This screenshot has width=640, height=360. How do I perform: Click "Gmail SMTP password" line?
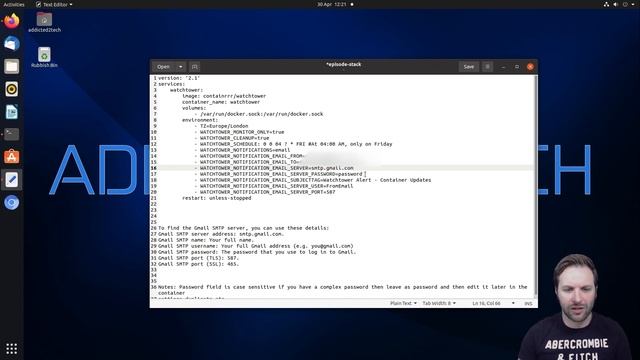257,252
